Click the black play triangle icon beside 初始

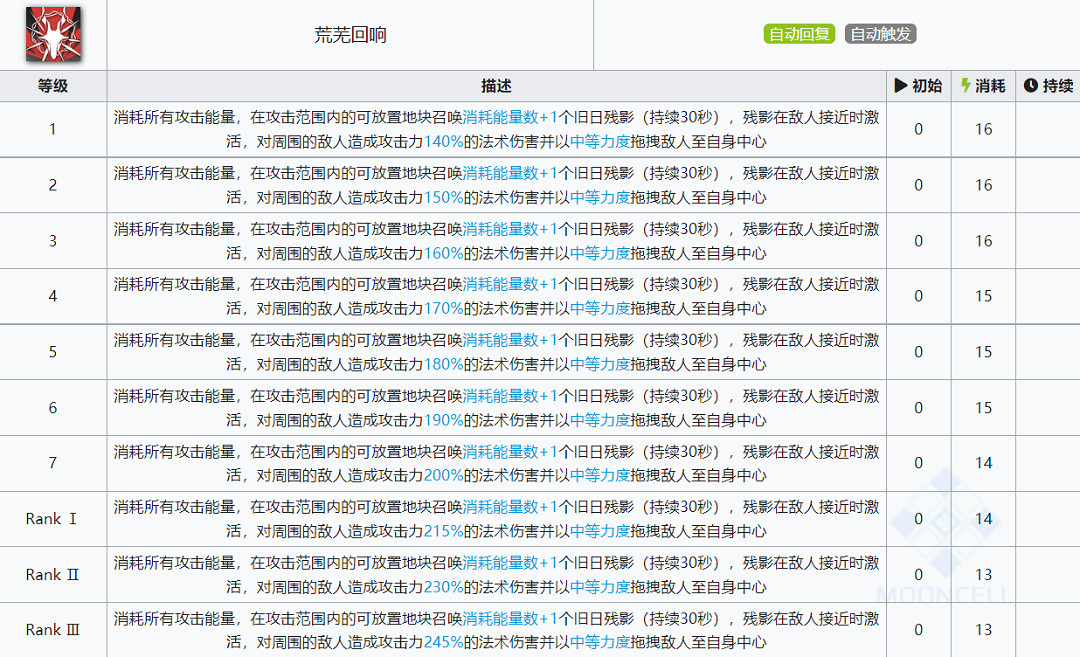(x=900, y=86)
